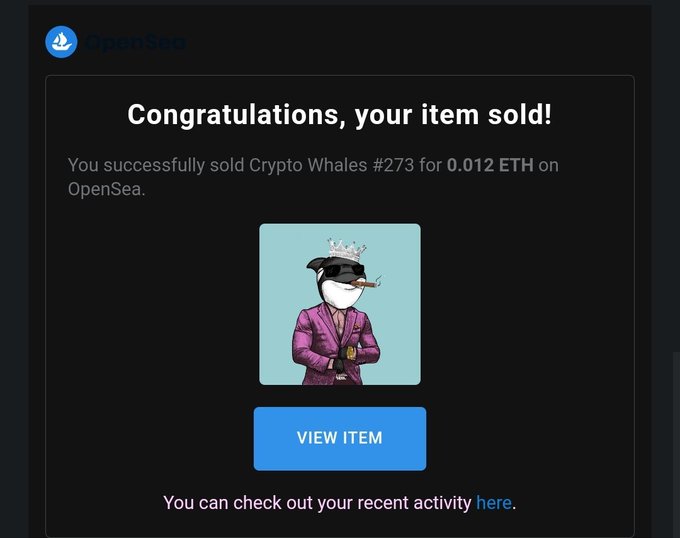The image size is (680, 538).
Task: Follow the 'here' recent activity link
Action: pyautogui.click(x=494, y=503)
